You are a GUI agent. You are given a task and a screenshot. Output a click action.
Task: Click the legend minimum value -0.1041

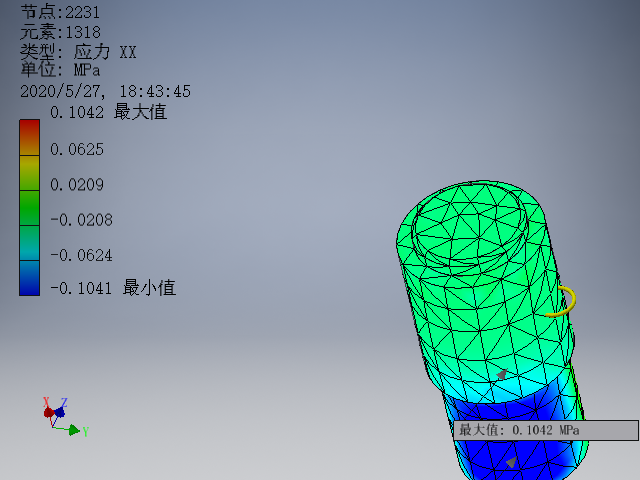(81, 288)
